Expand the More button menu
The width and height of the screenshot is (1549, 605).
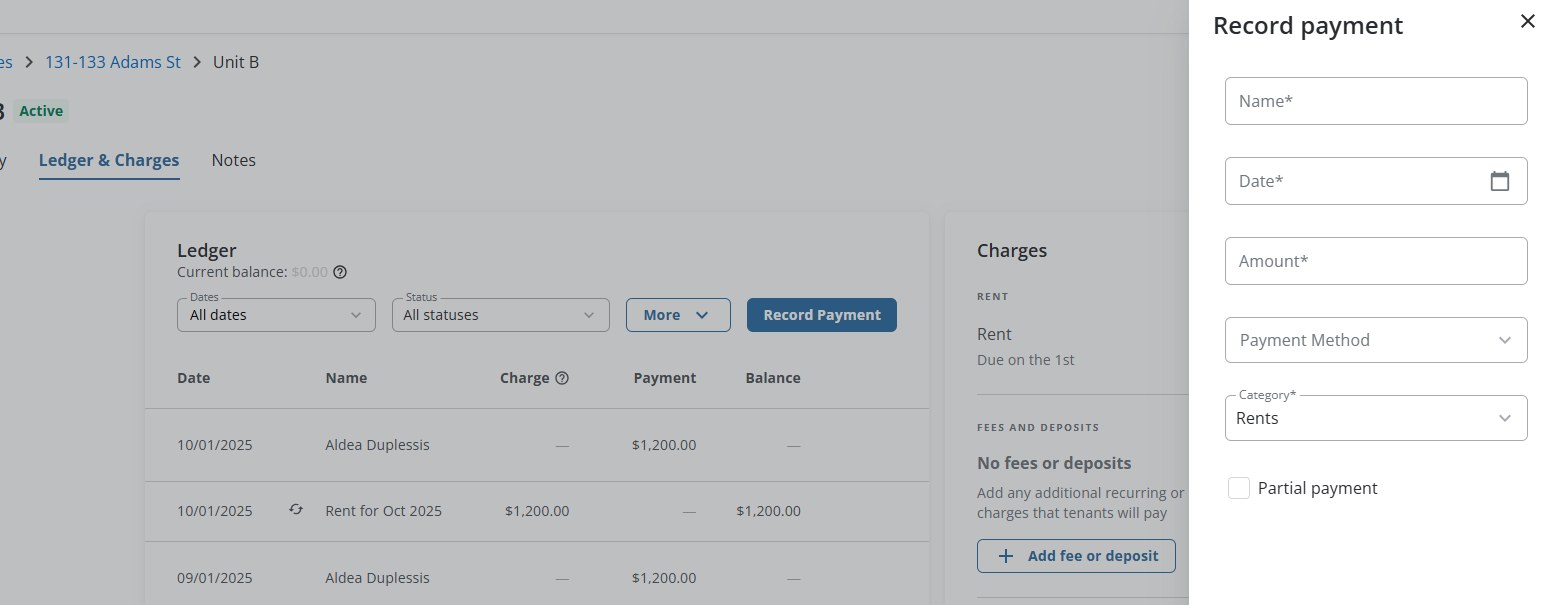point(678,315)
